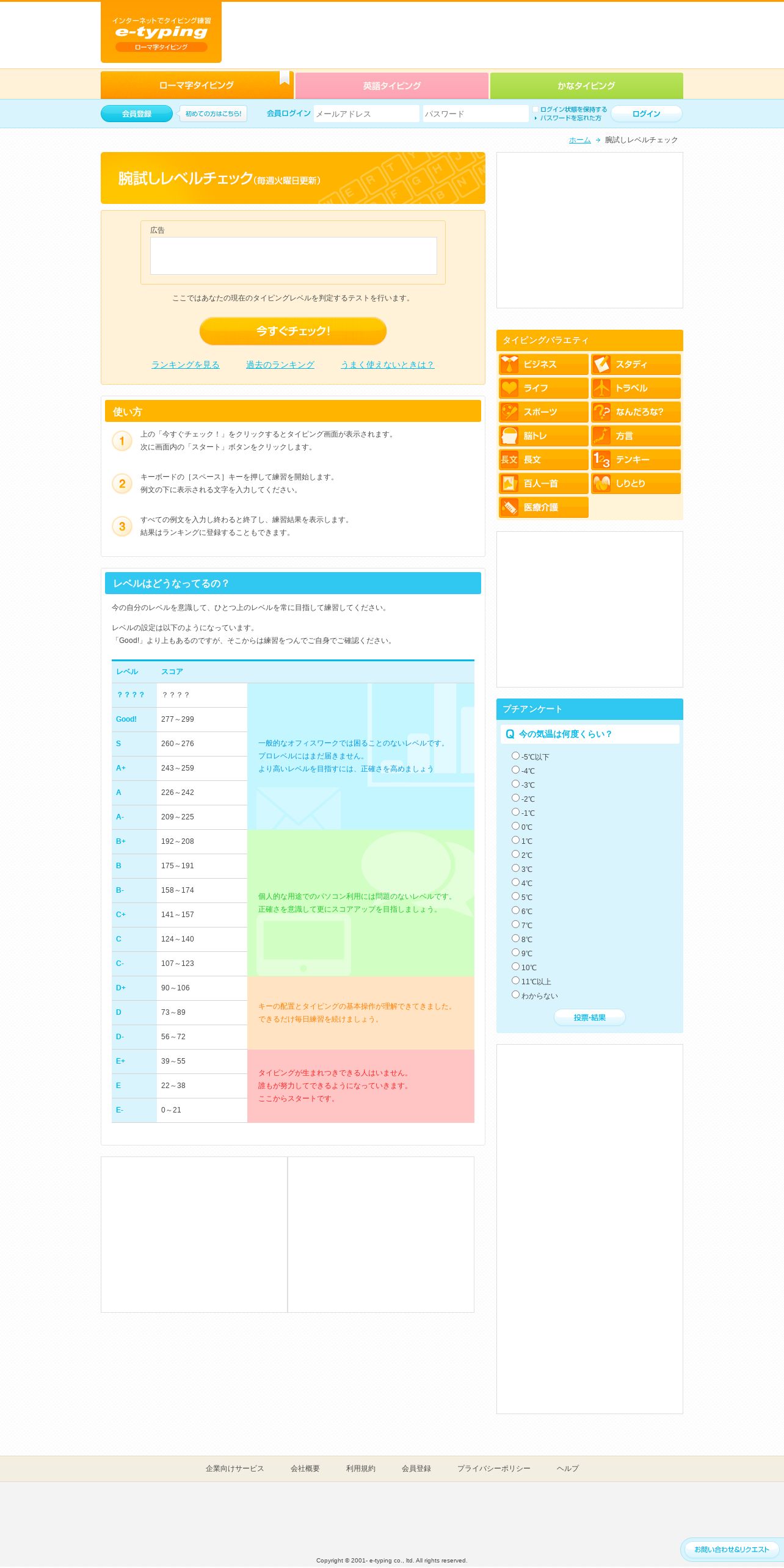Image resolution: width=784 pixels, height=1568 pixels.
Task: Click the ログイン button
Action: (x=647, y=114)
